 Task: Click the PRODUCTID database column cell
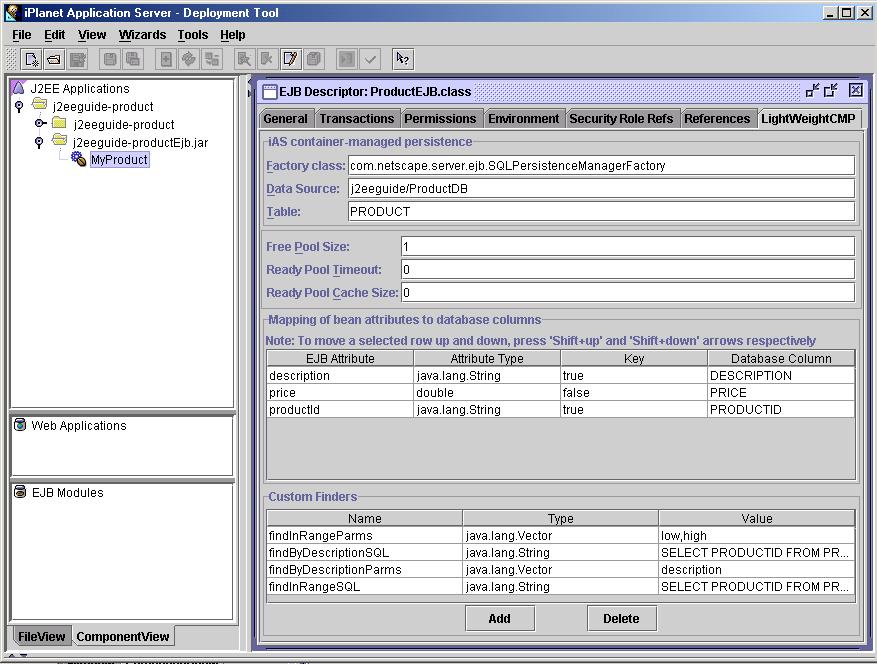pyautogui.click(x=781, y=409)
